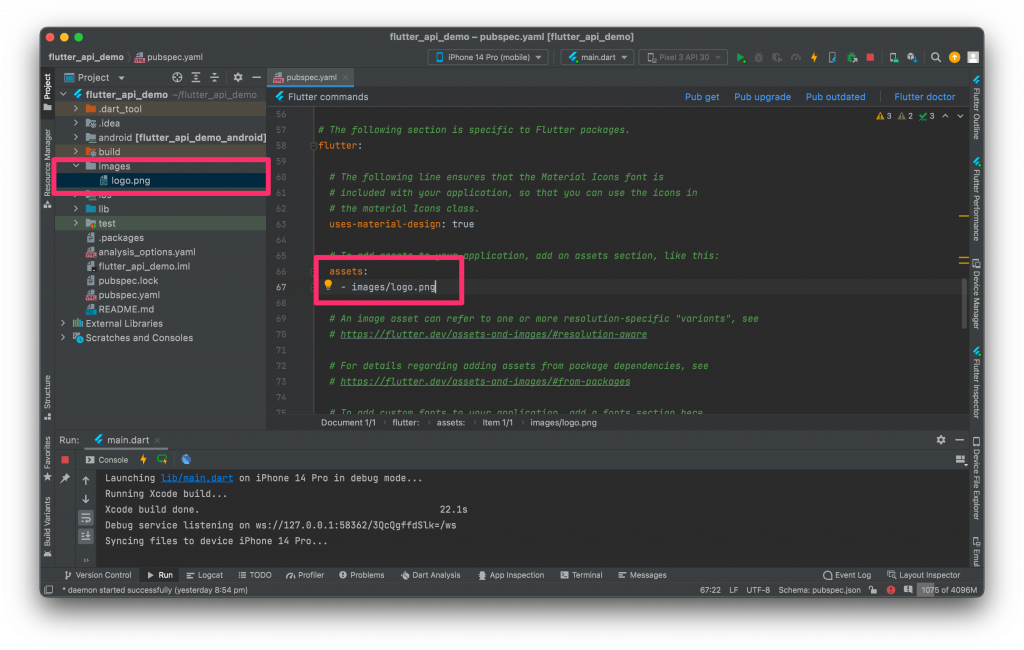Expand the android folder
Image resolution: width=1024 pixels, height=650 pixels.
(76, 137)
